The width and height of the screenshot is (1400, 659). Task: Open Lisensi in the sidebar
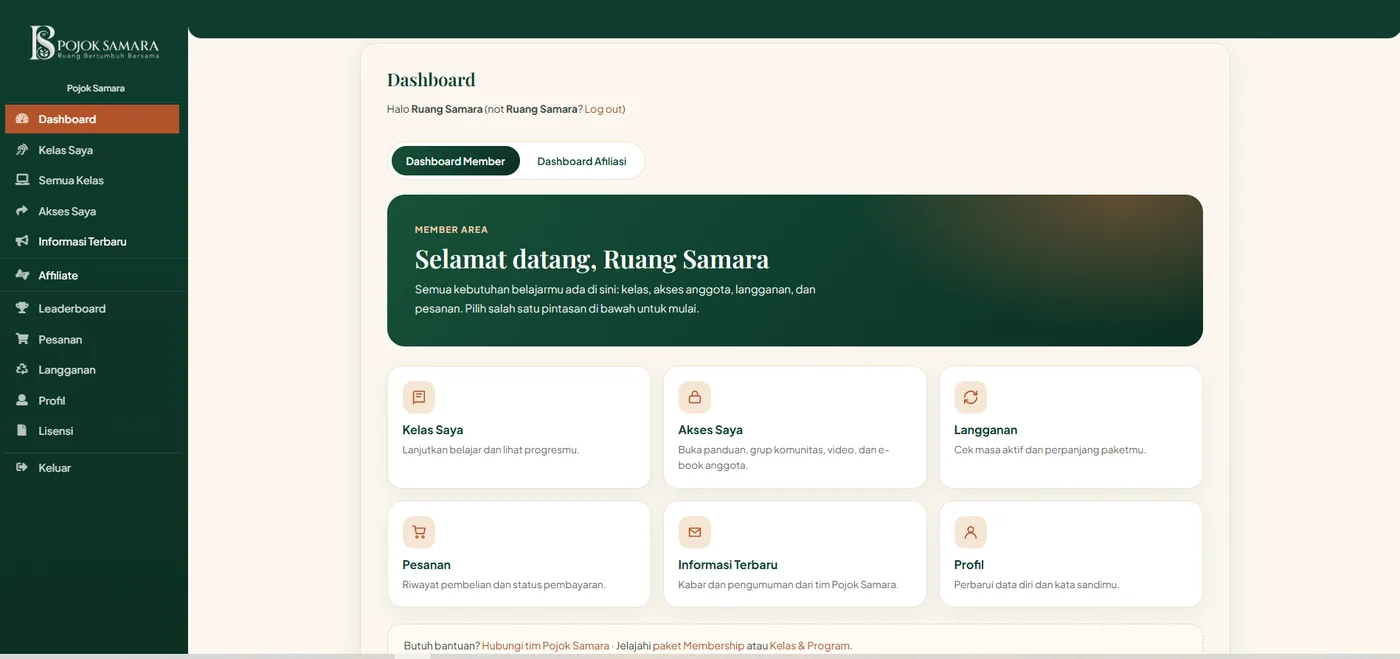(x=92, y=430)
